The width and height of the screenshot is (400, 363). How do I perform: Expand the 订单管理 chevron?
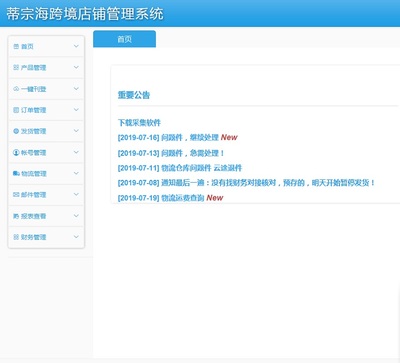point(76,109)
